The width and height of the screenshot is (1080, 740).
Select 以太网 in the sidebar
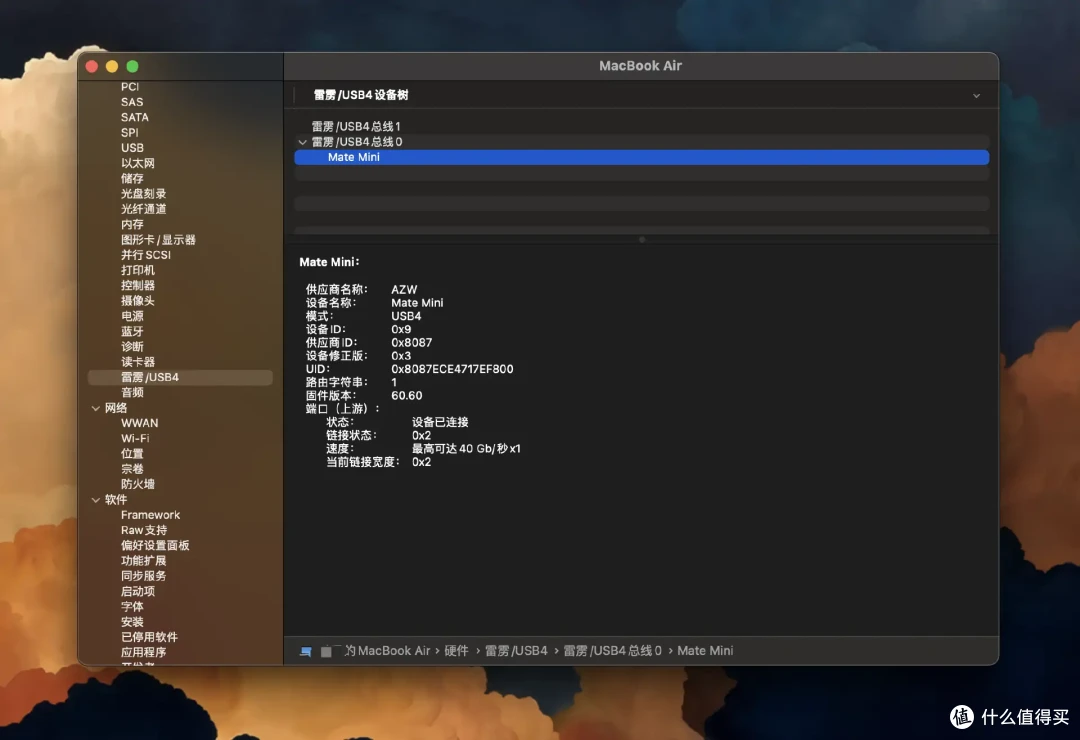pos(138,163)
